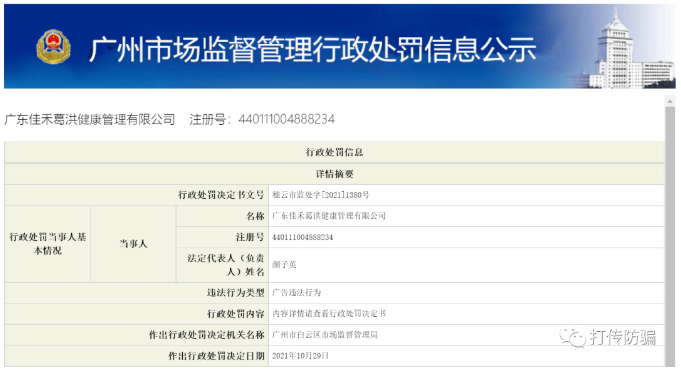The width and height of the screenshot is (681, 372).
Task: Click the WeChat logo in watermark
Action: (572, 337)
